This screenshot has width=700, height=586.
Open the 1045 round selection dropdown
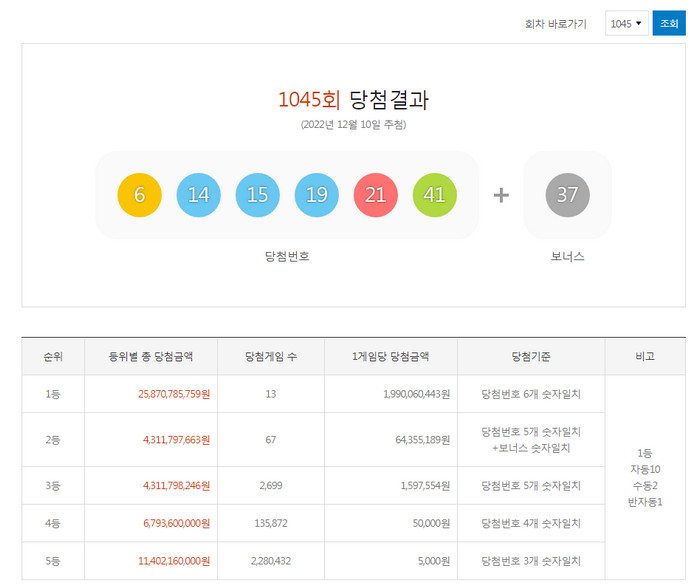coord(626,23)
